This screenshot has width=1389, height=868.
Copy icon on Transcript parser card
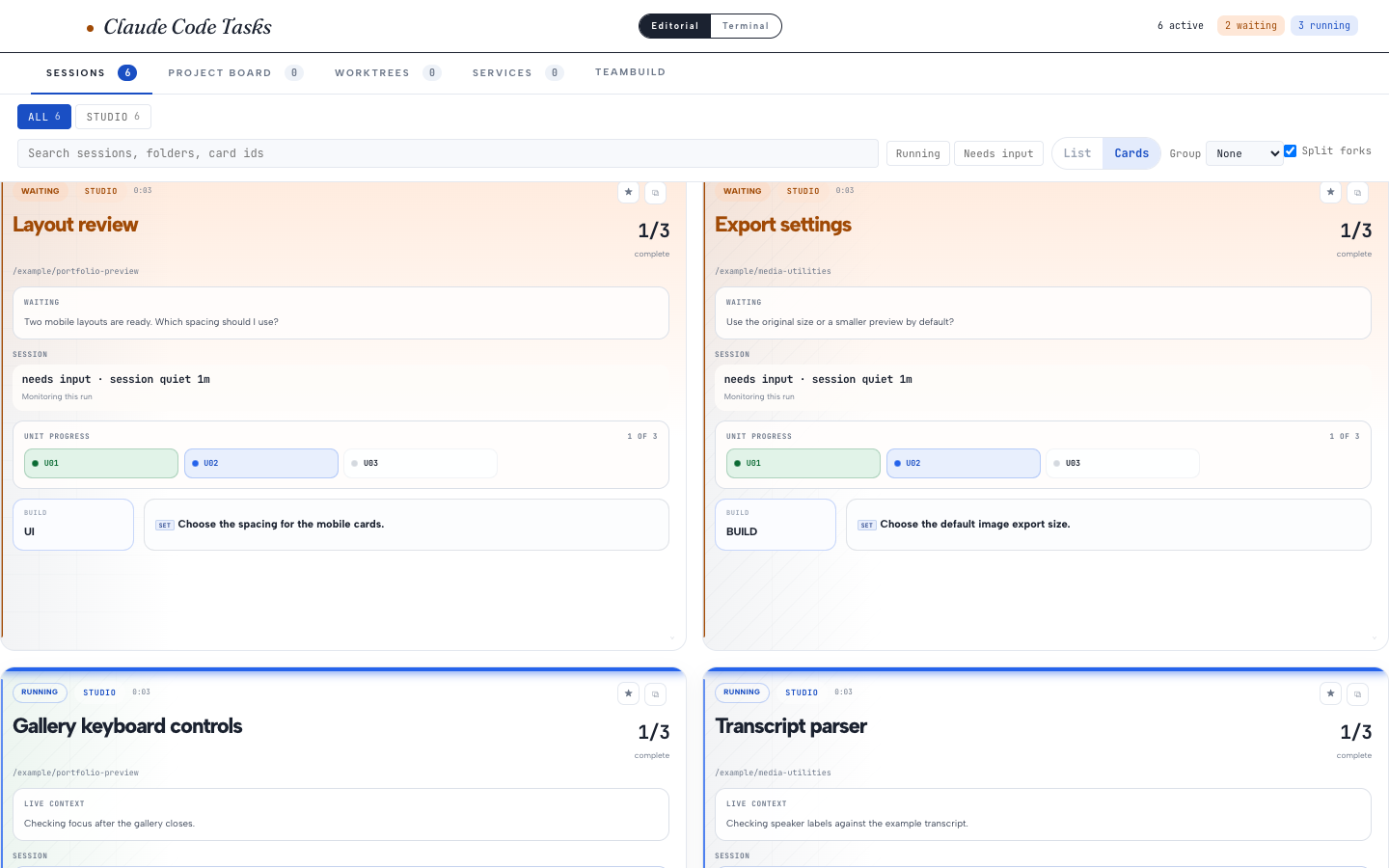pos(1358,693)
